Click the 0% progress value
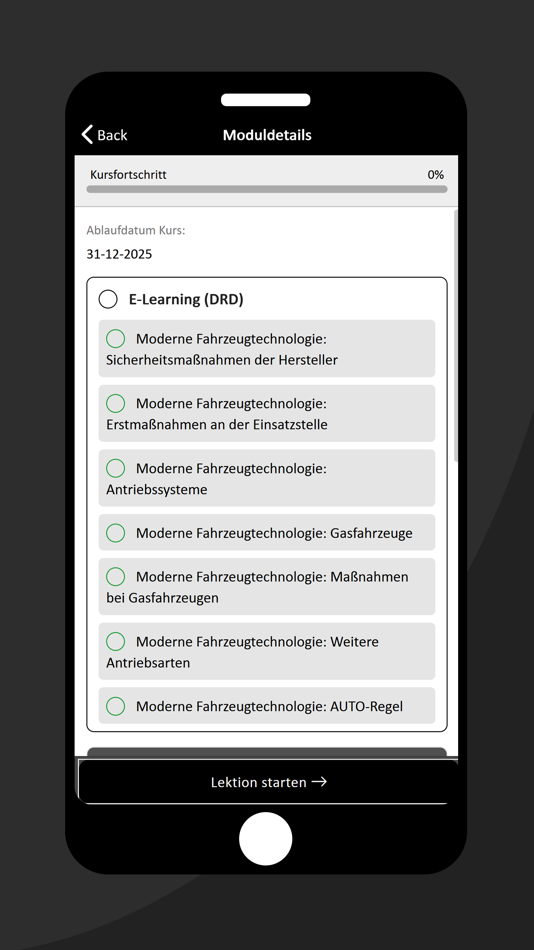The width and height of the screenshot is (534, 950). click(436, 174)
